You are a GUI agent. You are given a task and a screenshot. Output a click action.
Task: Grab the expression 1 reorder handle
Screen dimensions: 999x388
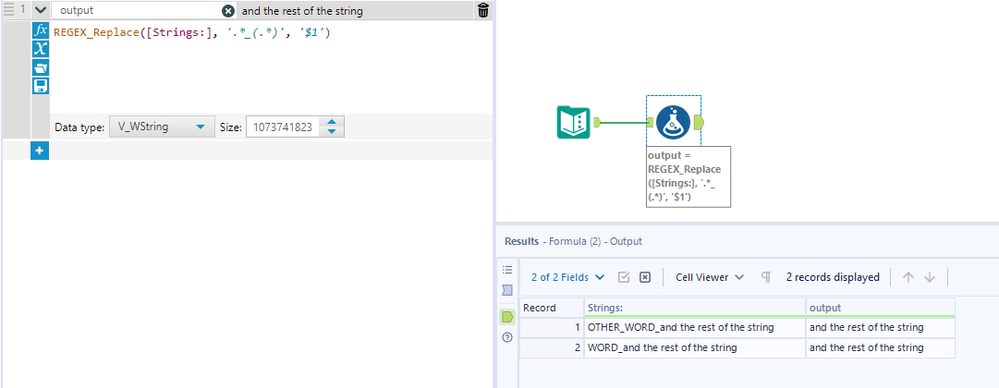point(9,10)
